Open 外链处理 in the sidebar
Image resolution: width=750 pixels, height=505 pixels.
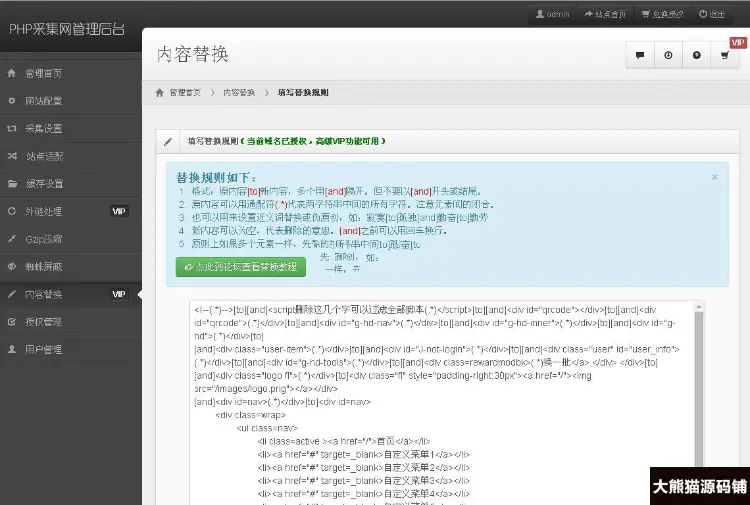pyautogui.click(x=71, y=211)
